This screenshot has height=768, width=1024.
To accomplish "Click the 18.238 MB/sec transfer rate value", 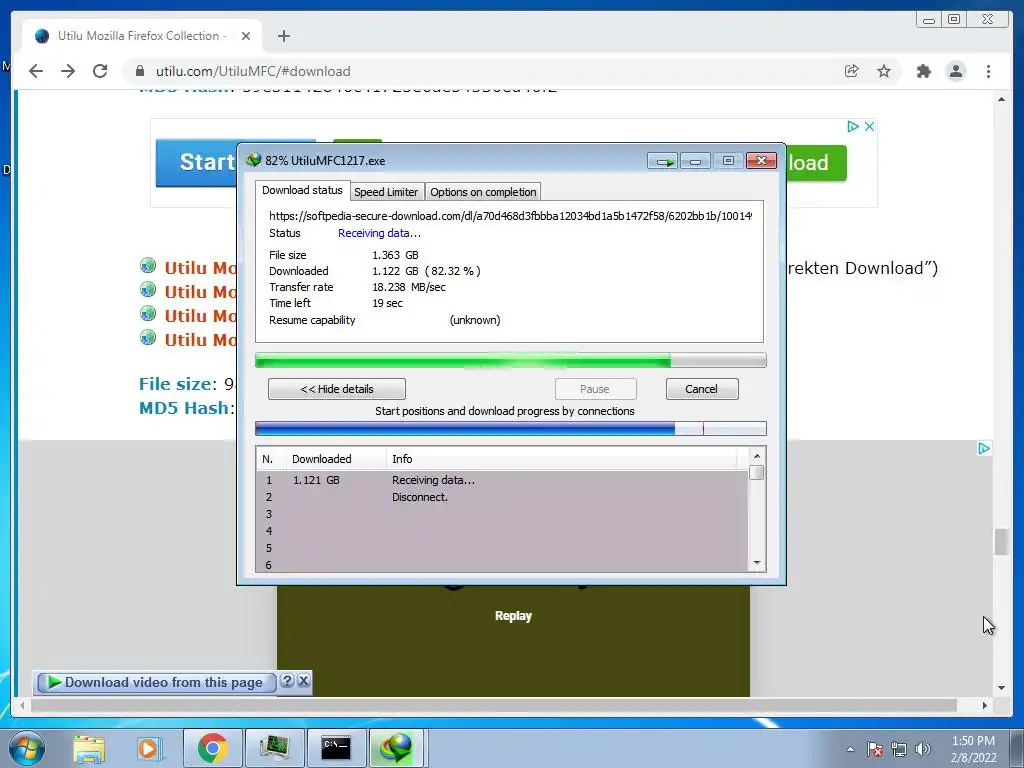I will click(x=409, y=287).
